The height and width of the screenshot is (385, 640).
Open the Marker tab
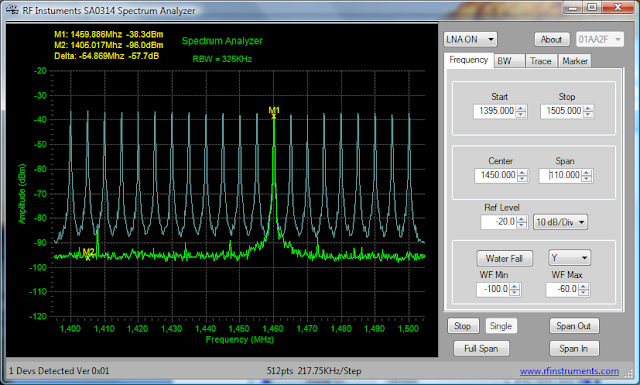[575, 61]
